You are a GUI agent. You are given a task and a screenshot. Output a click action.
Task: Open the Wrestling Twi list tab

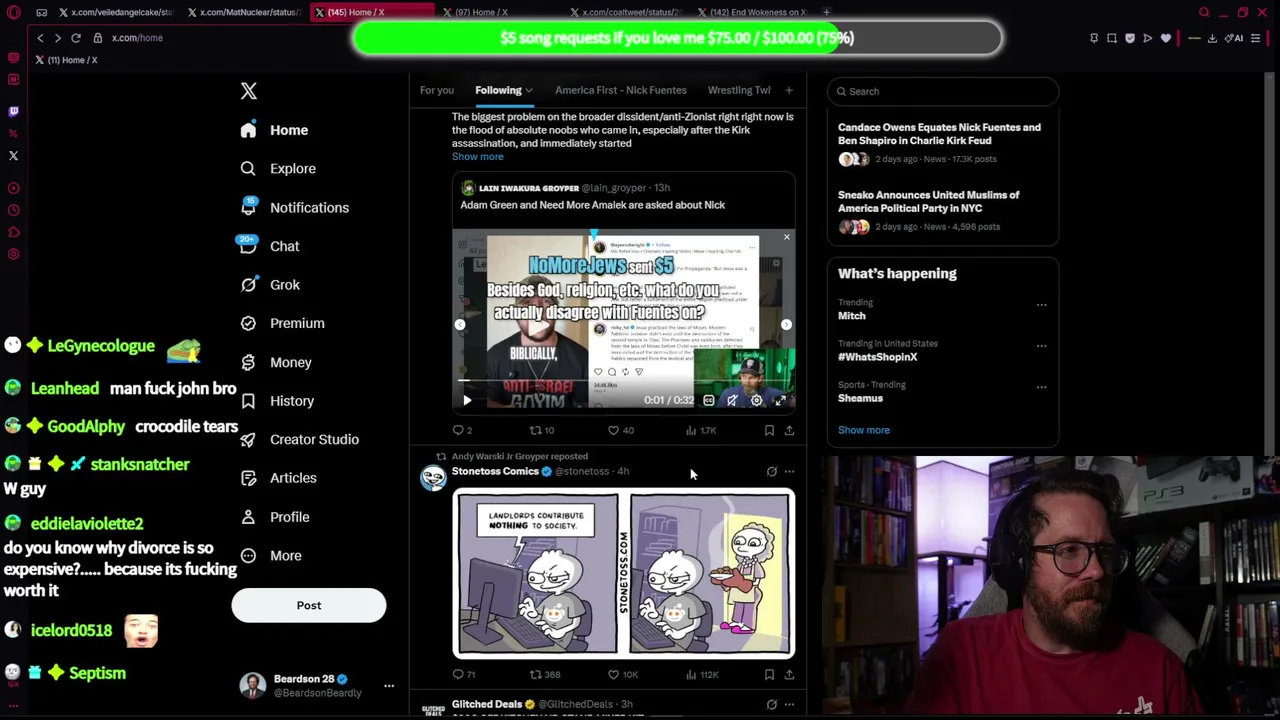click(x=739, y=90)
